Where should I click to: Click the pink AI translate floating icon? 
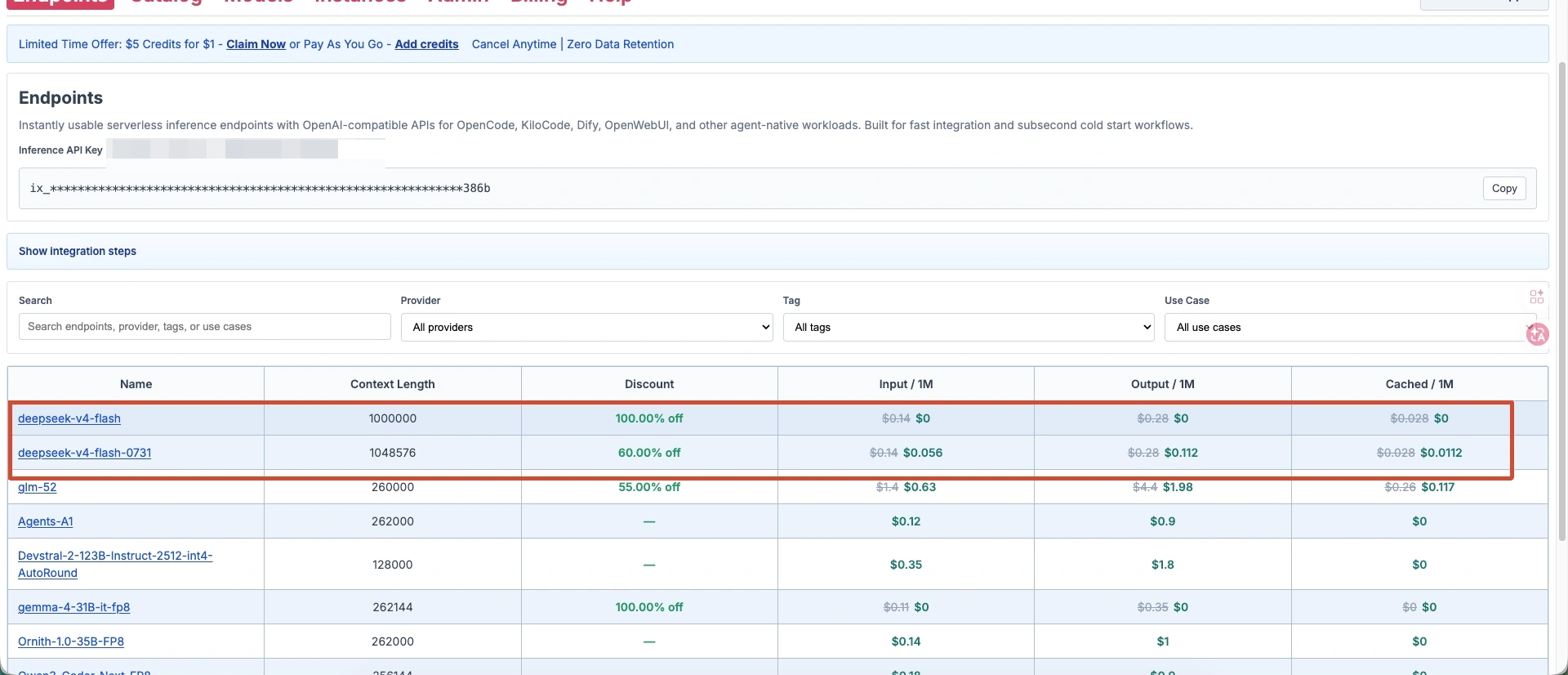1537,333
